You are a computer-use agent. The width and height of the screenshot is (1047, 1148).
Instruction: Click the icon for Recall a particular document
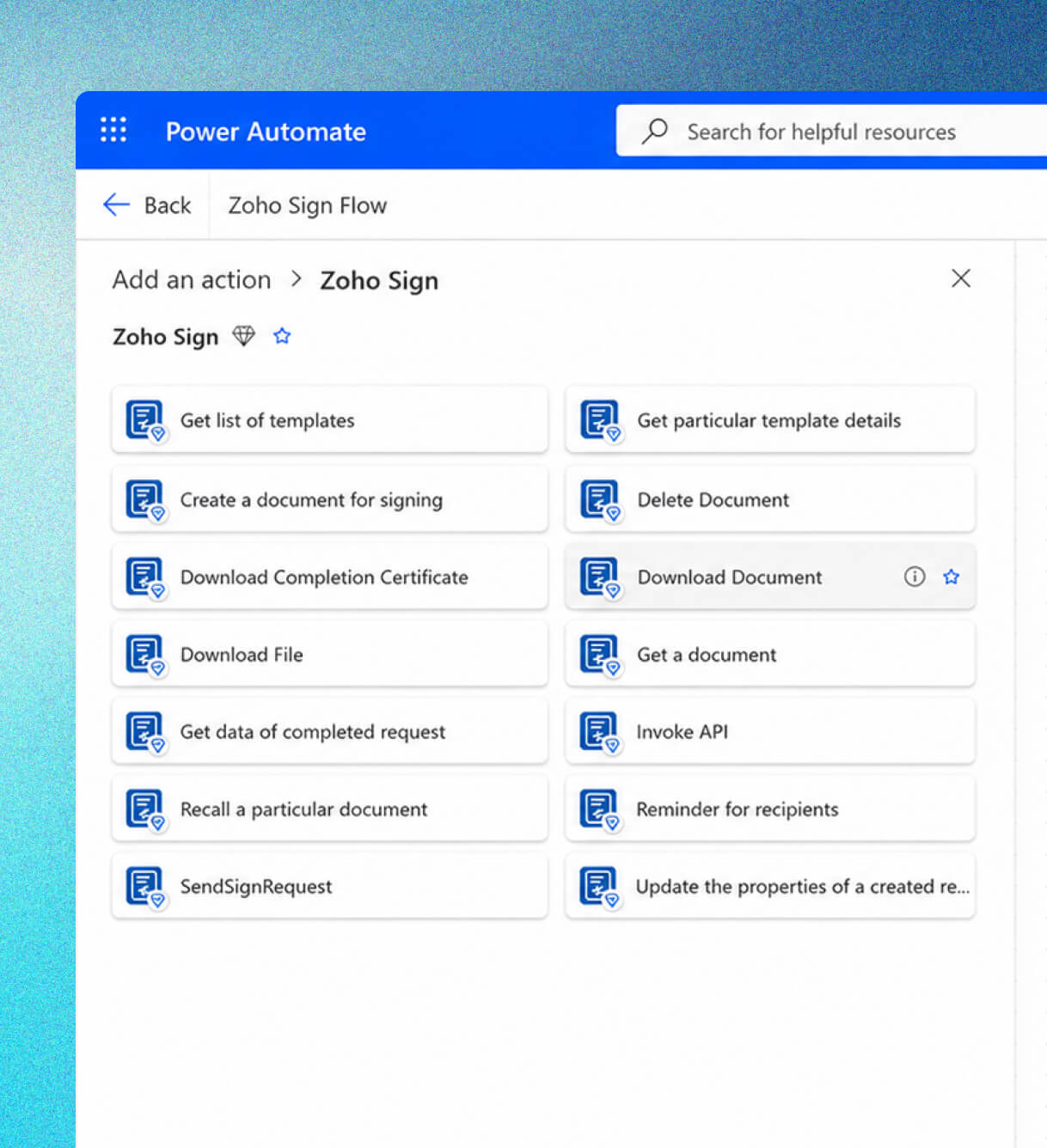[x=145, y=809]
